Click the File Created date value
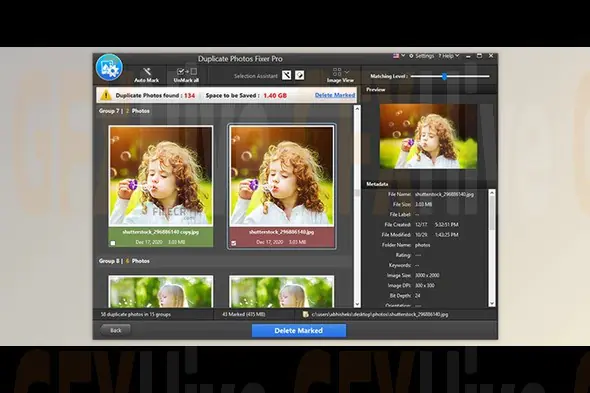 click(x=437, y=225)
